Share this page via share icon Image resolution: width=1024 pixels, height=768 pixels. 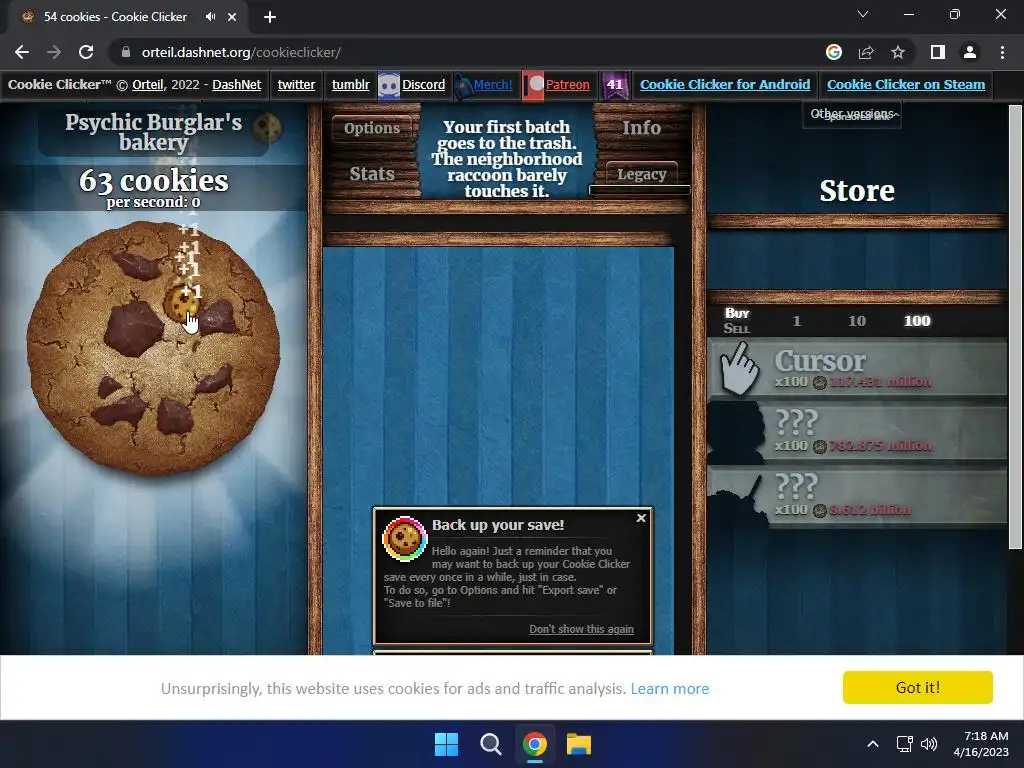point(866,52)
